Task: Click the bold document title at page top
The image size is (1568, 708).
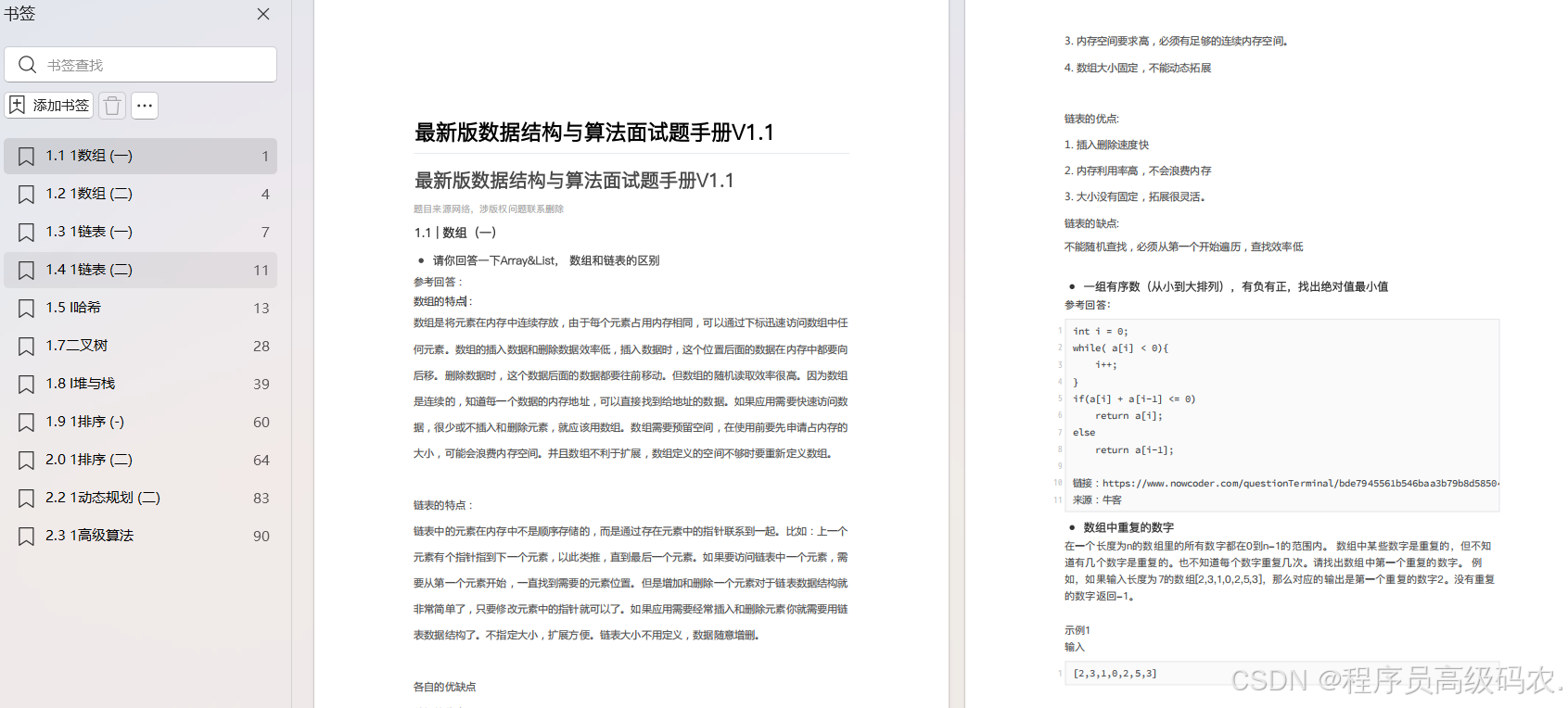Action: click(594, 133)
